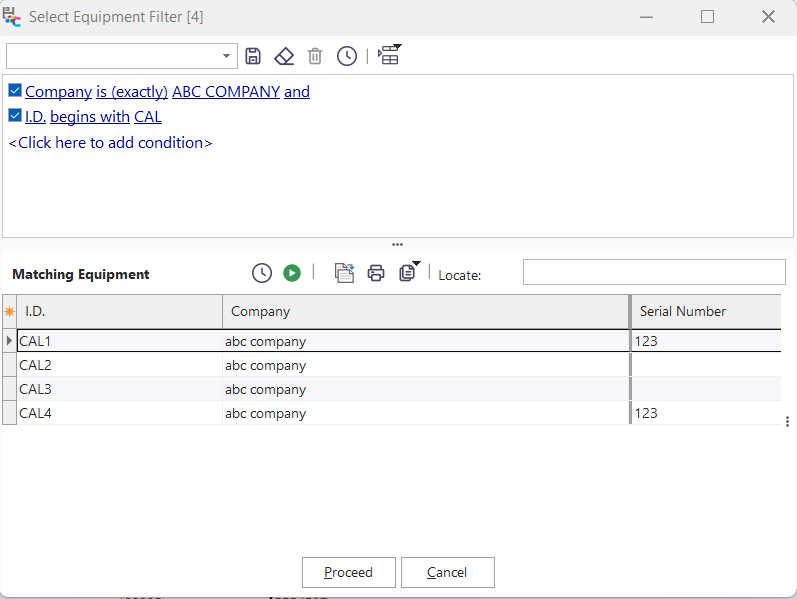Click the trash can delete filter icon
This screenshot has width=797, height=599.
(315, 56)
